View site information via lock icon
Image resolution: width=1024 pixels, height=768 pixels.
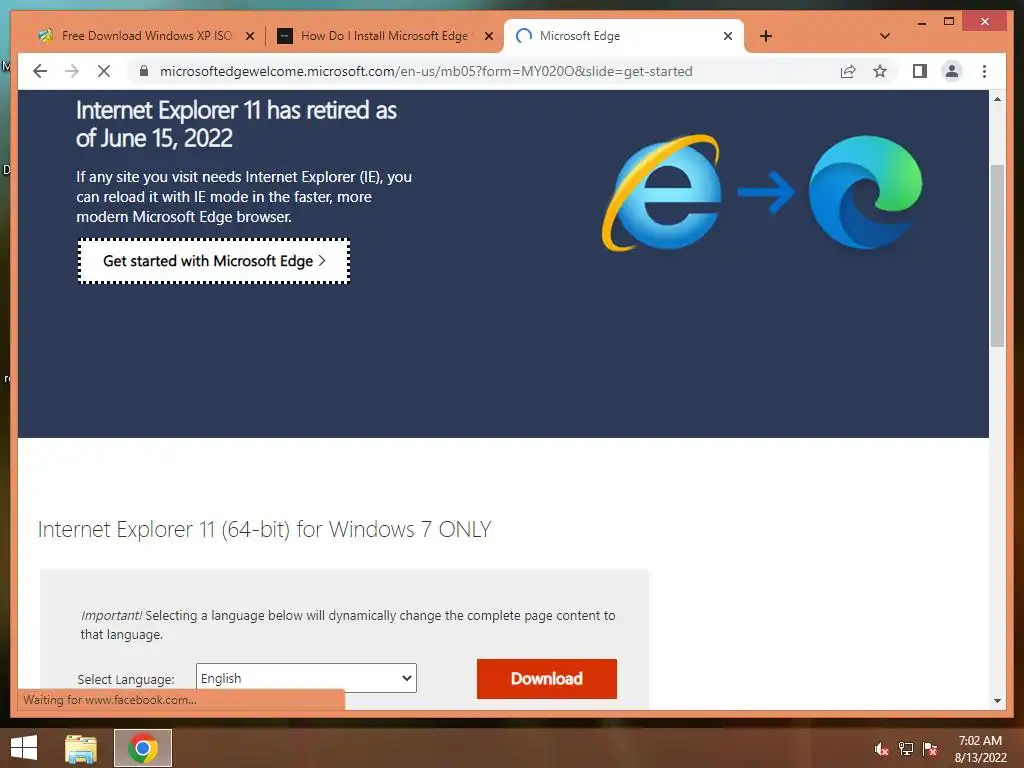pyautogui.click(x=144, y=71)
